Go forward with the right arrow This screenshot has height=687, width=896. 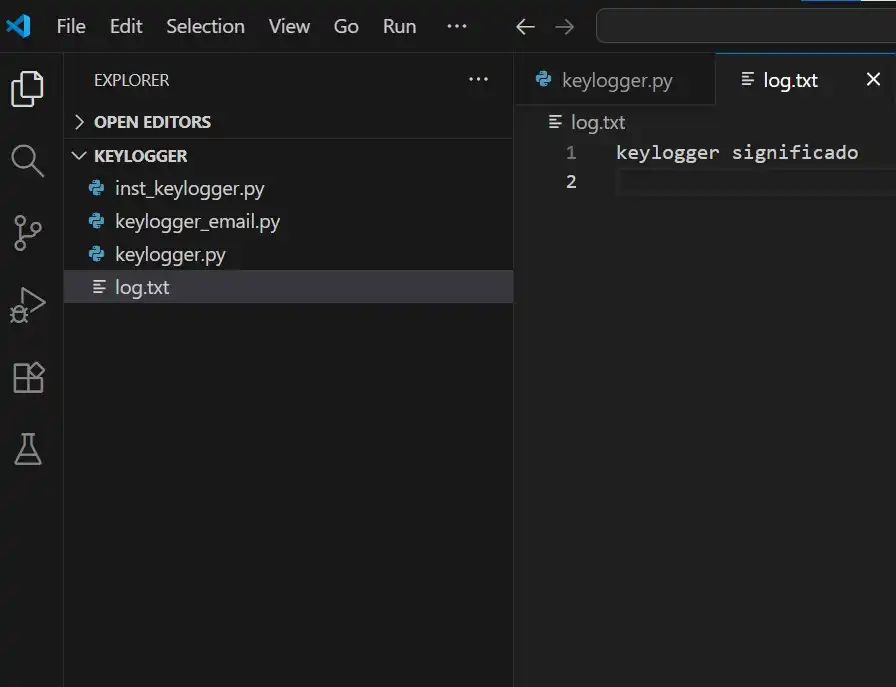point(565,27)
